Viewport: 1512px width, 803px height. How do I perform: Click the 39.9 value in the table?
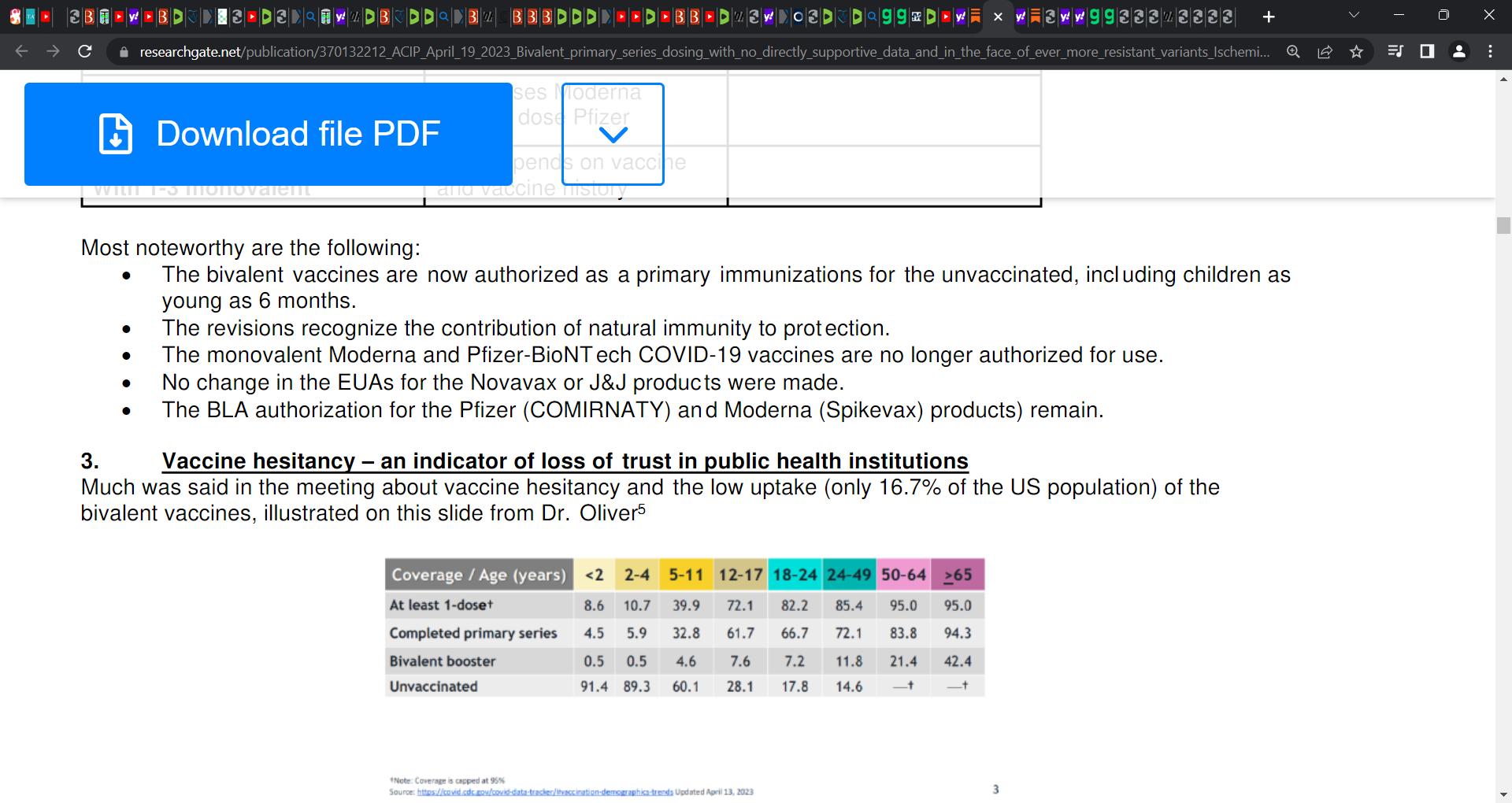686,605
